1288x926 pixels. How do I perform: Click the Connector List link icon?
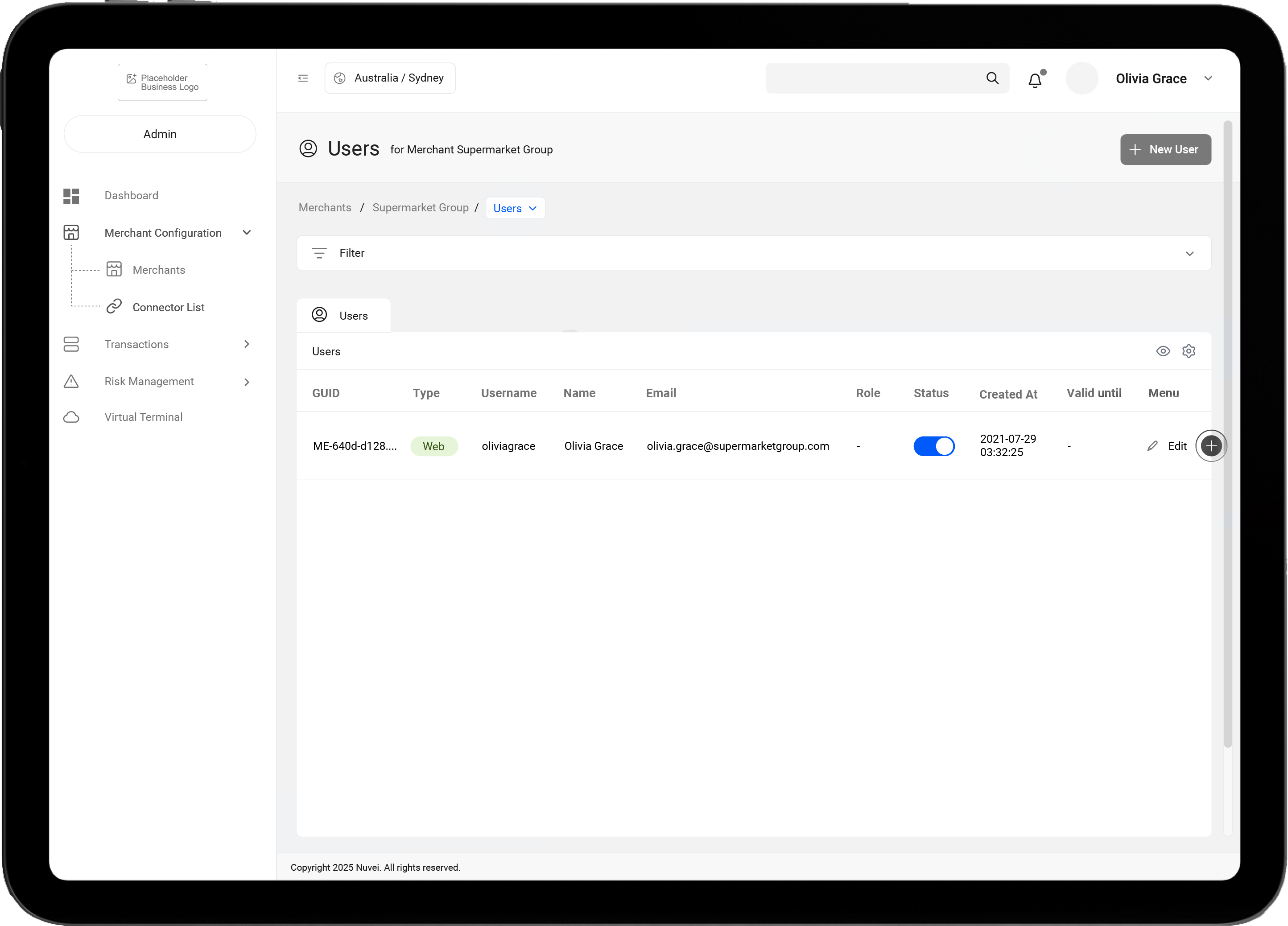point(114,307)
